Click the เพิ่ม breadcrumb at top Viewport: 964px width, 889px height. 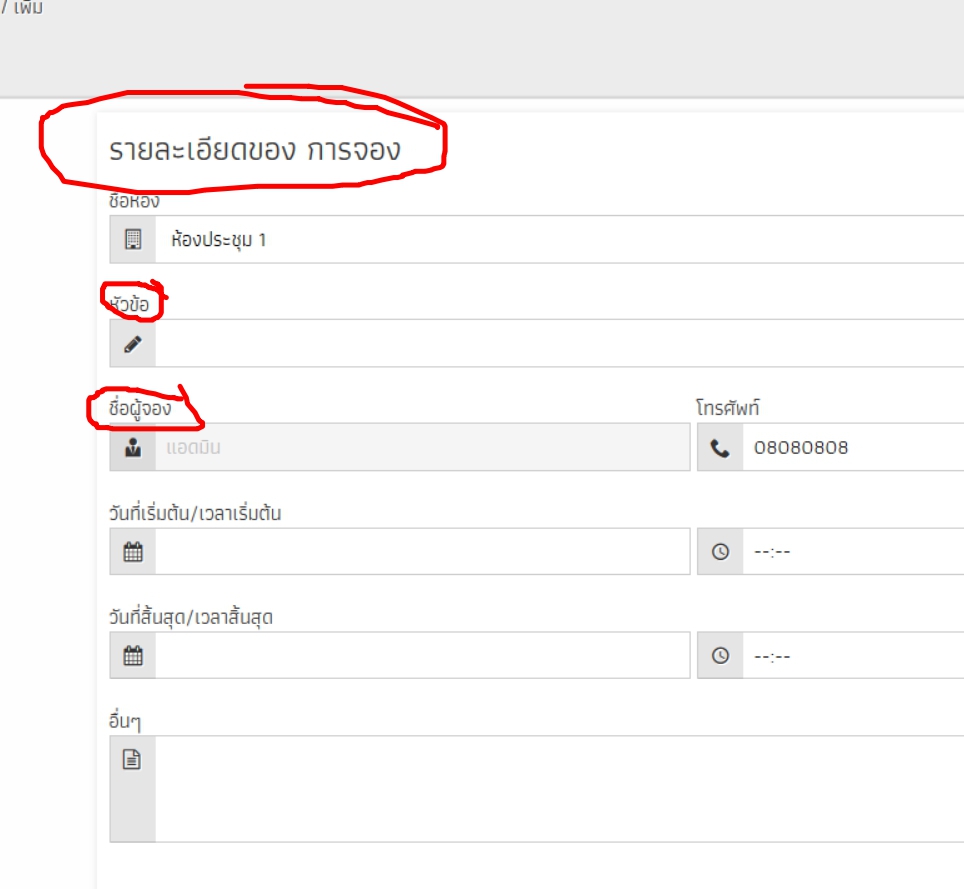pos(28,7)
